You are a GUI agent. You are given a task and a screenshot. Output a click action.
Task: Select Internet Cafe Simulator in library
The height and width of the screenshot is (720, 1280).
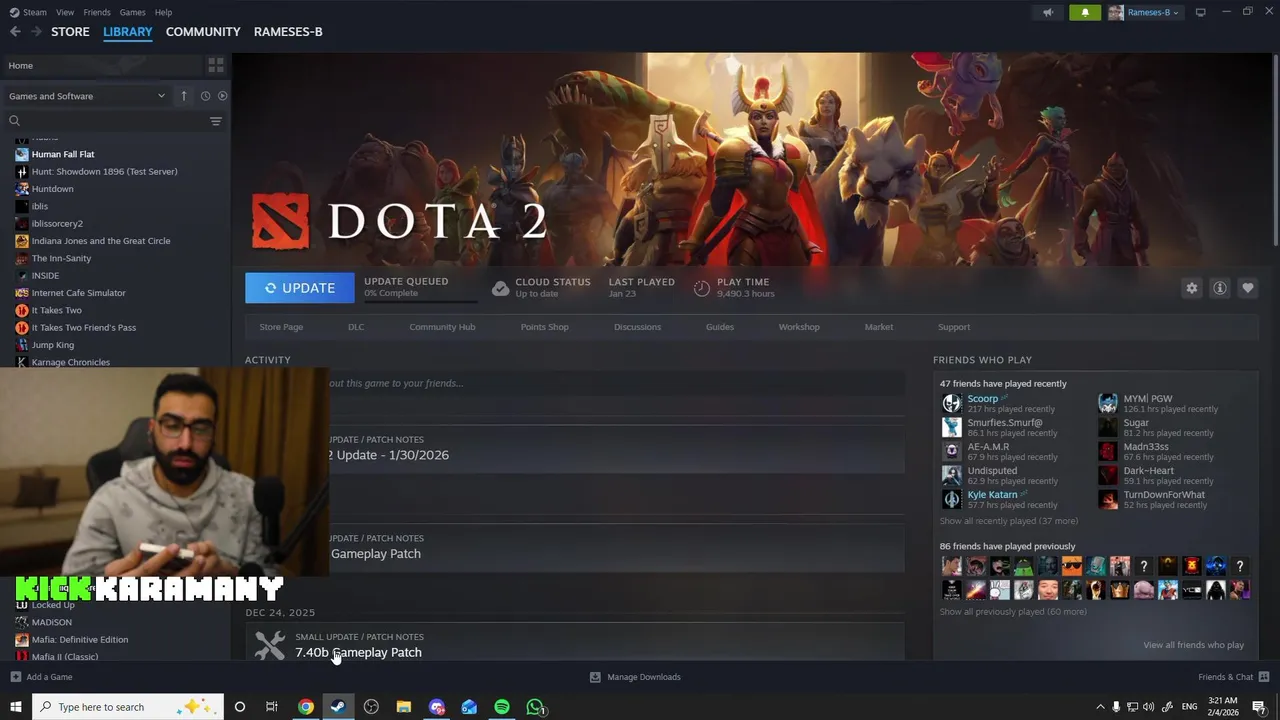coord(79,293)
